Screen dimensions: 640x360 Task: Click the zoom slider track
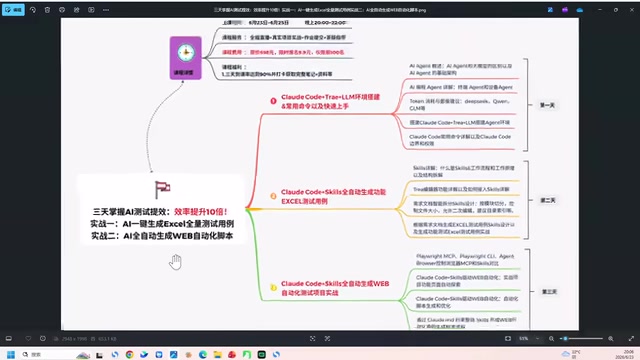[x=581, y=338]
